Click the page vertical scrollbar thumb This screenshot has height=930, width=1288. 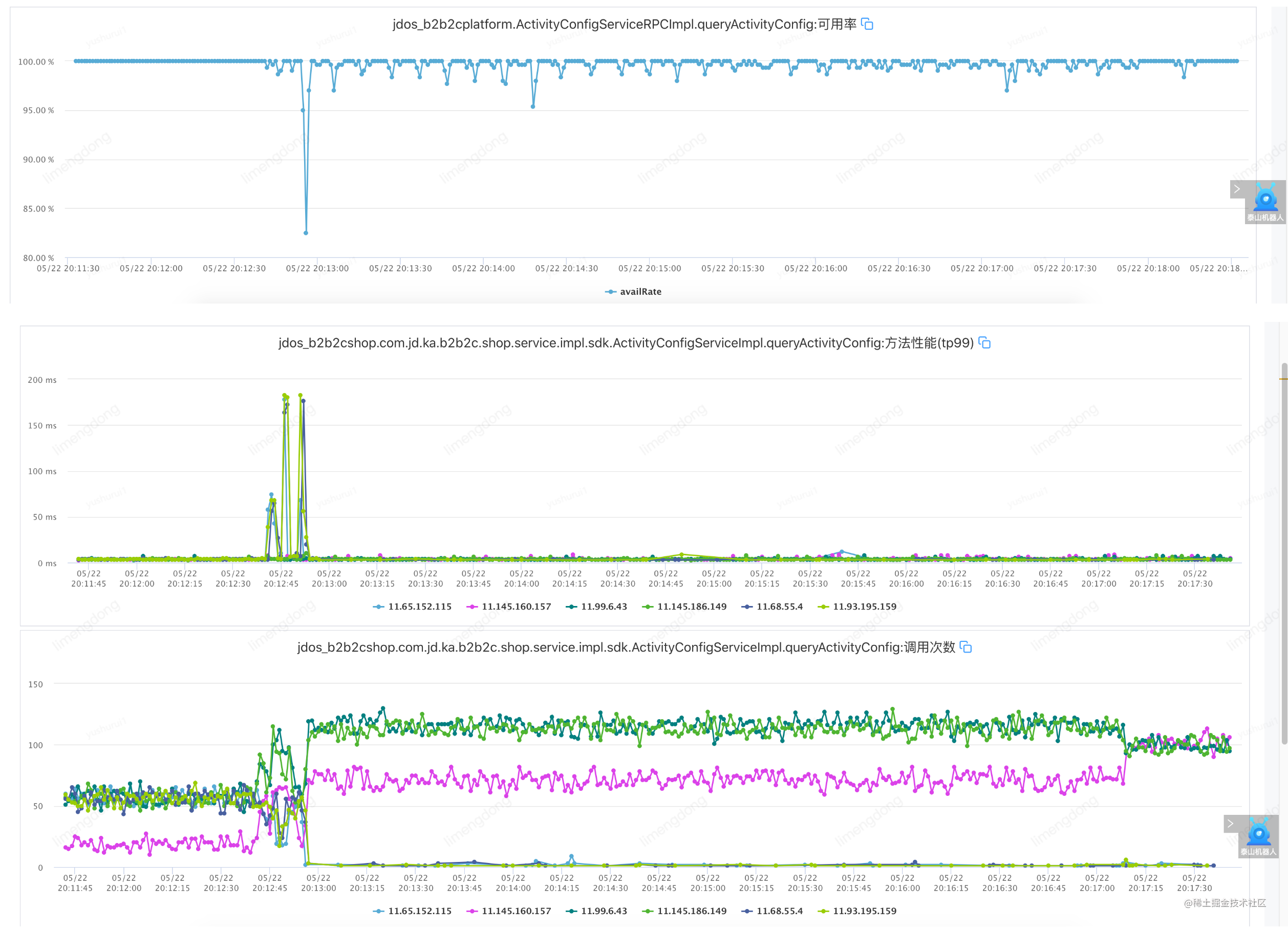click(1284, 554)
